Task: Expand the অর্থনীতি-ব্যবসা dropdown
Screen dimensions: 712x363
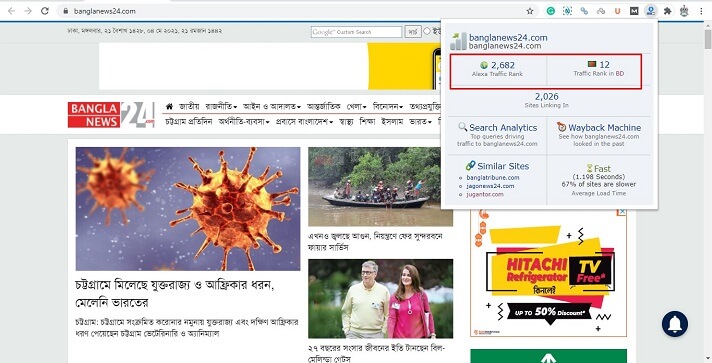Action: pos(244,122)
